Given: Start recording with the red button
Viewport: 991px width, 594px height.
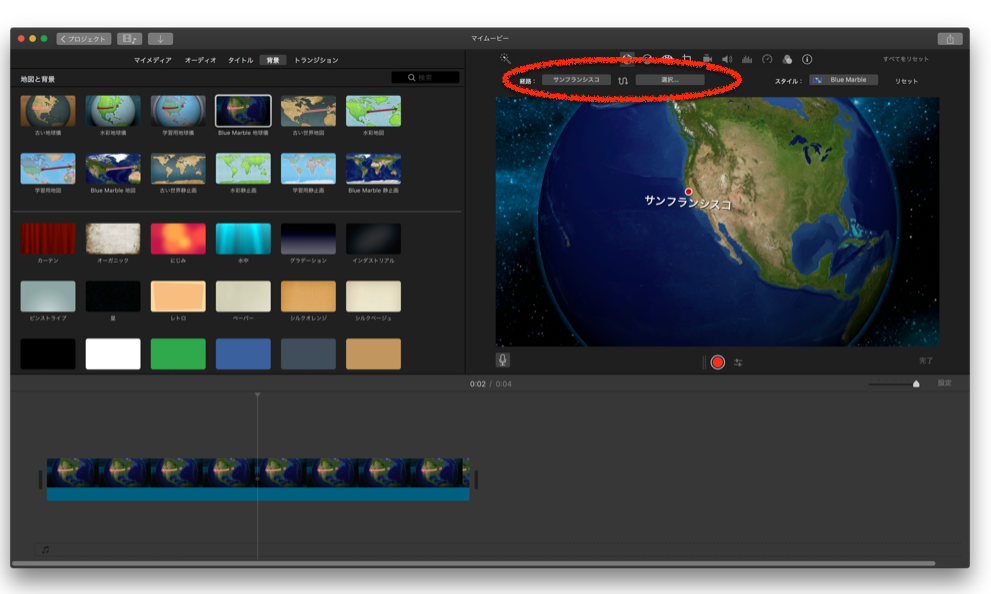Looking at the screenshot, I should pos(717,362).
